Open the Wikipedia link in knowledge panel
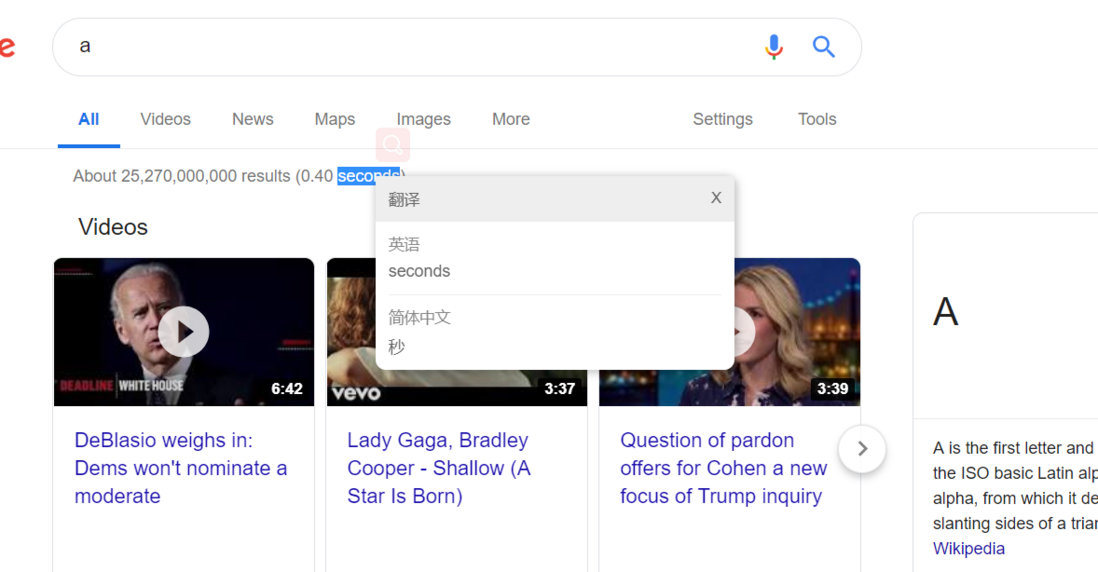Image resolution: width=1098 pixels, height=572 pixels. (x=968, y=548)
